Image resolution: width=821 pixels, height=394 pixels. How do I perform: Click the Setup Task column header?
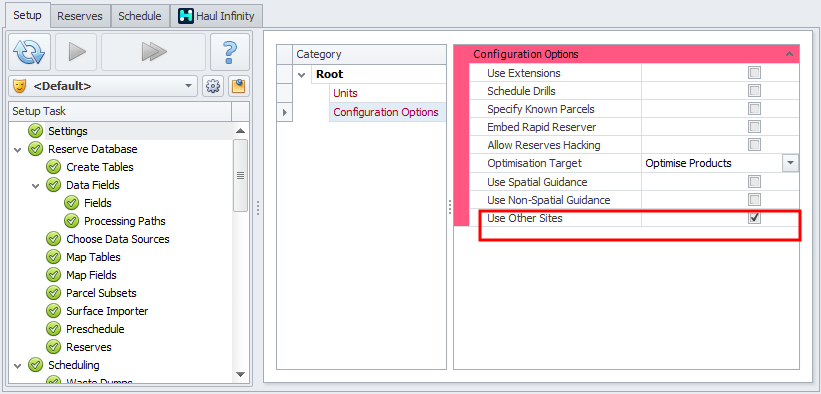point(120,111)
